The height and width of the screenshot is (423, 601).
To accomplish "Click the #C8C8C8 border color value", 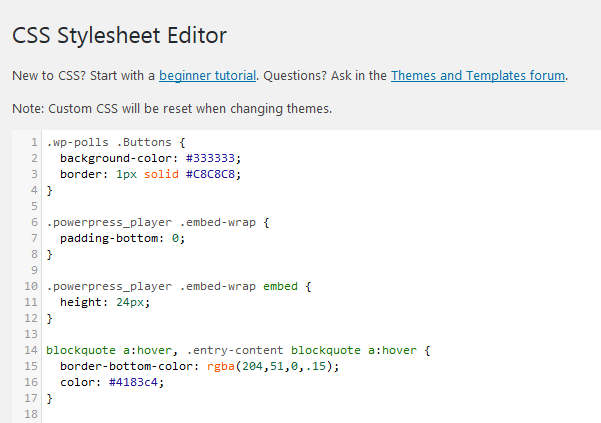I will point(211,174).
